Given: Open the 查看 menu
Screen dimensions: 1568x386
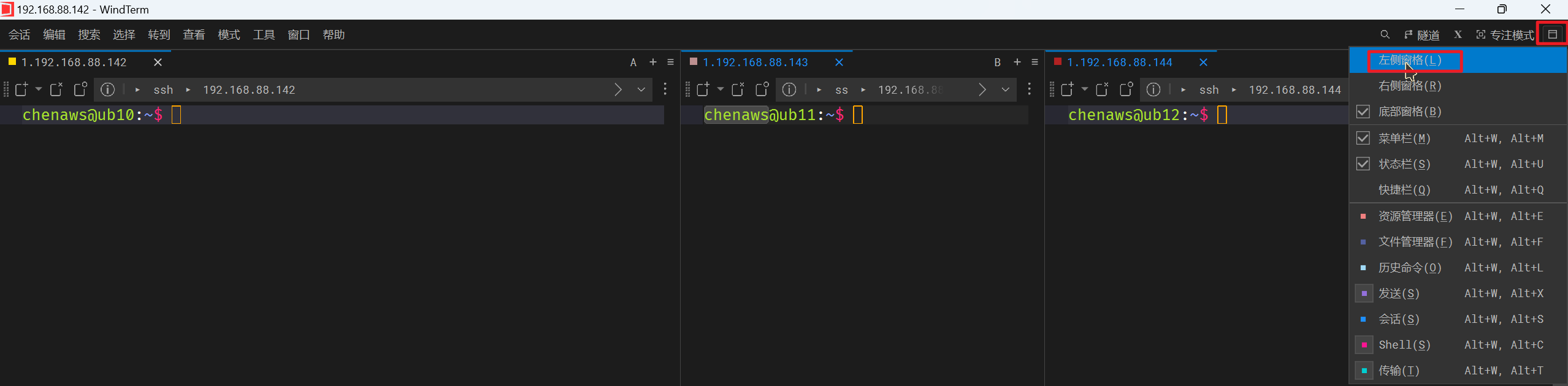Looking at the screenshot, I should 194,35.
